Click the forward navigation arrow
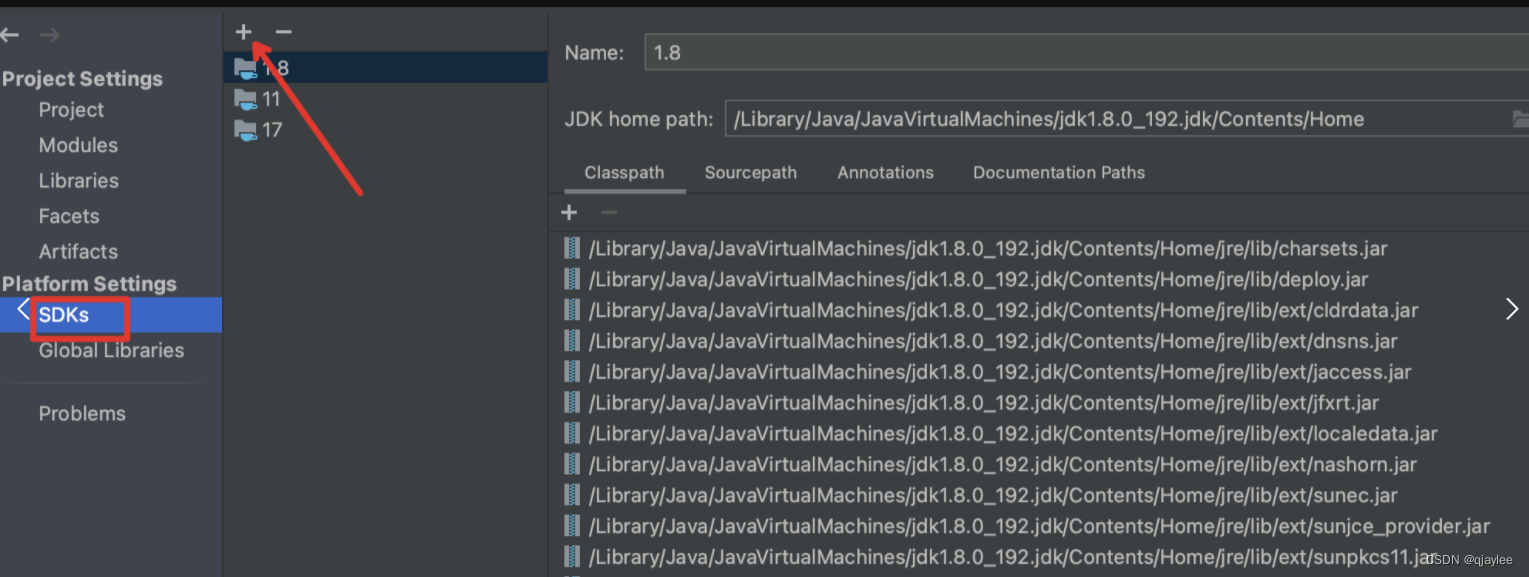 pos(48,34)
